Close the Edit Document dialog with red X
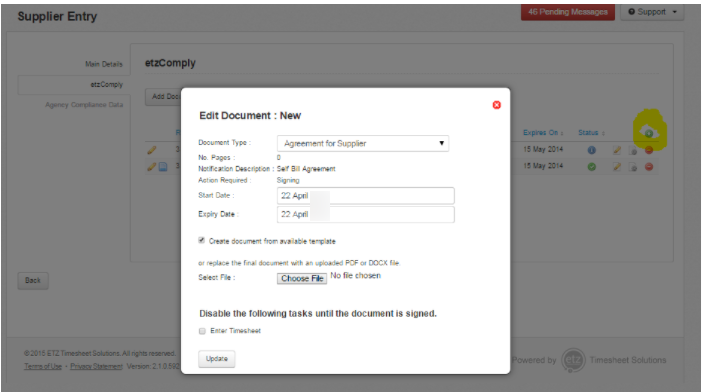The width and height of the screenshot is (702, 392). (497, 105)
